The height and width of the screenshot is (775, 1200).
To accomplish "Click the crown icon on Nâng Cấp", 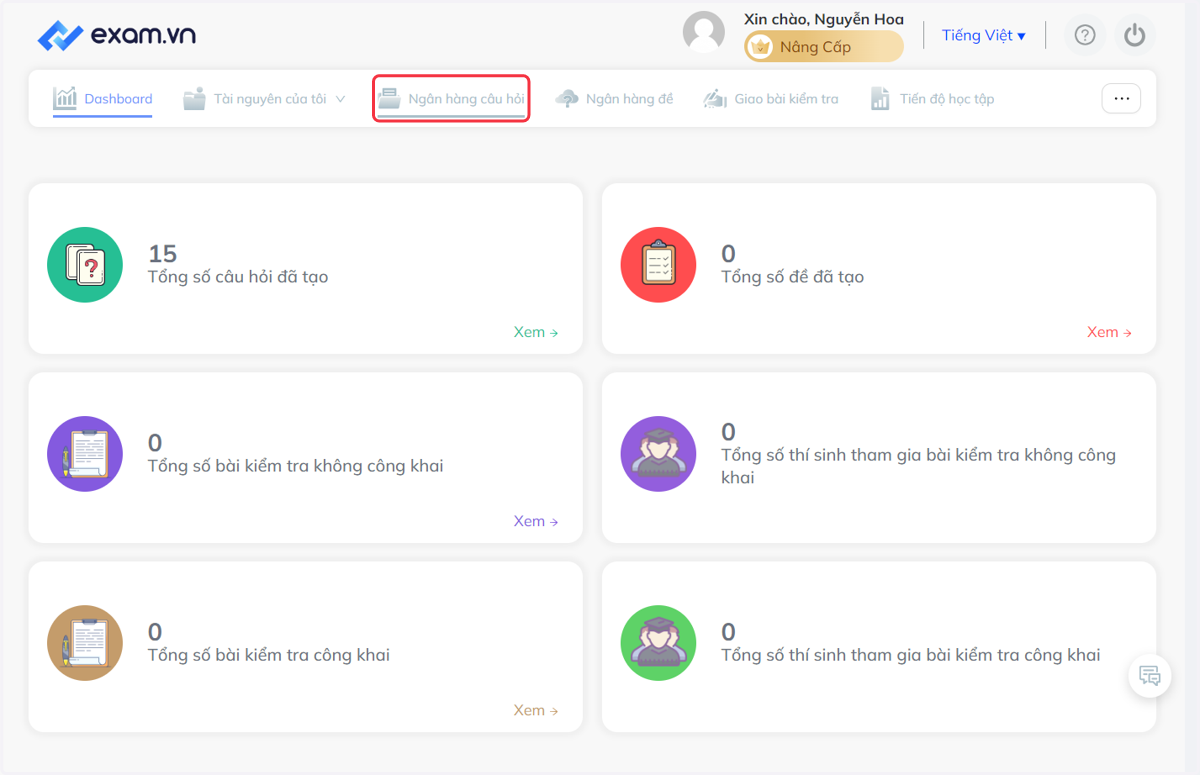I will (761, 47).
